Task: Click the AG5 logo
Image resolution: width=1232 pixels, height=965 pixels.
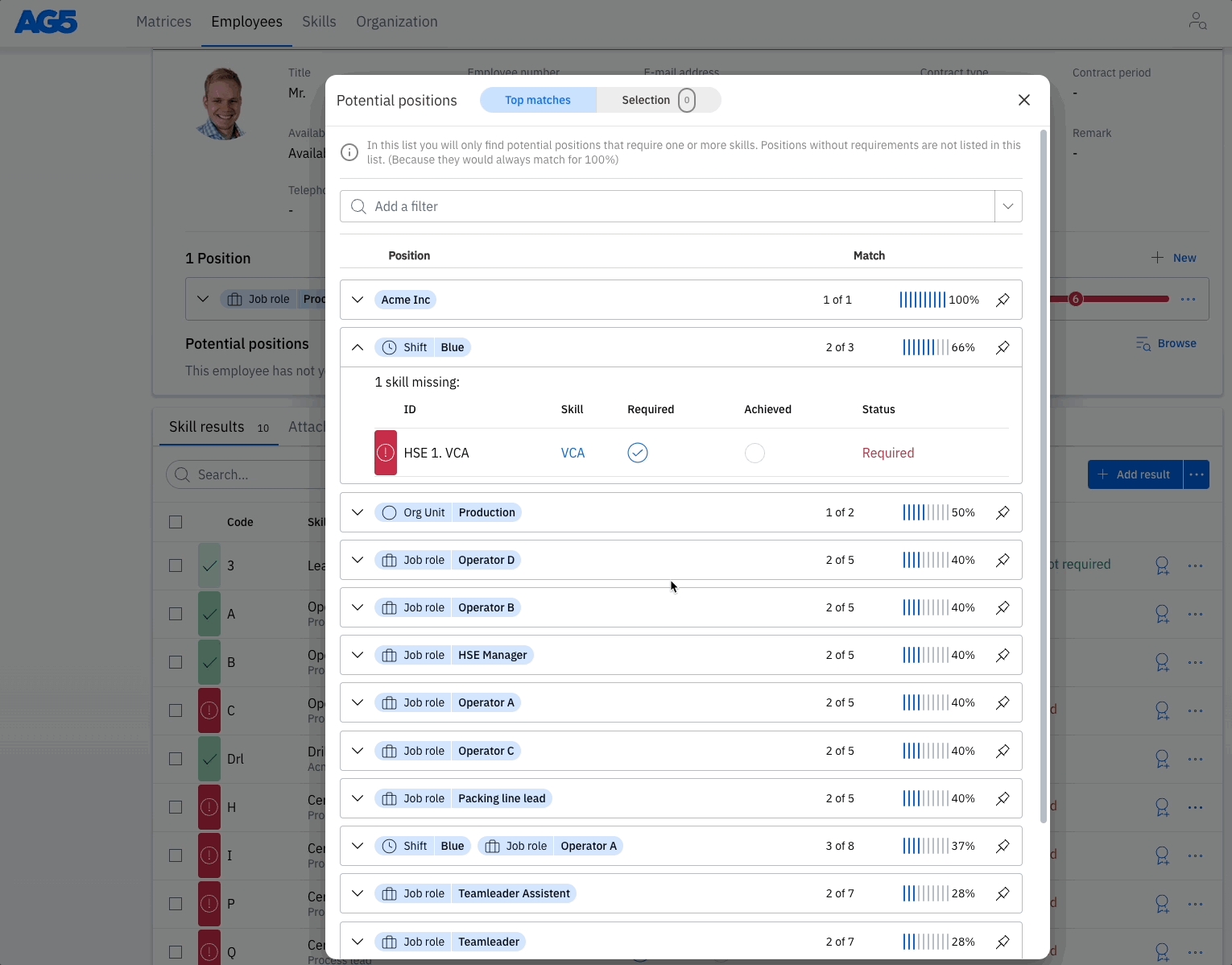Action: coord(46,22)
